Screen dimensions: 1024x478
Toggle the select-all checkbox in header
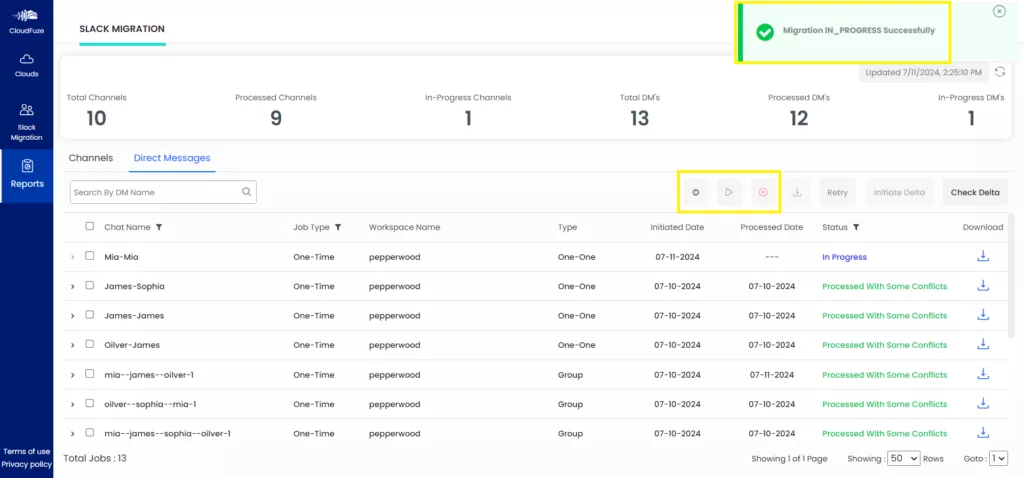[x=89, y=227]
